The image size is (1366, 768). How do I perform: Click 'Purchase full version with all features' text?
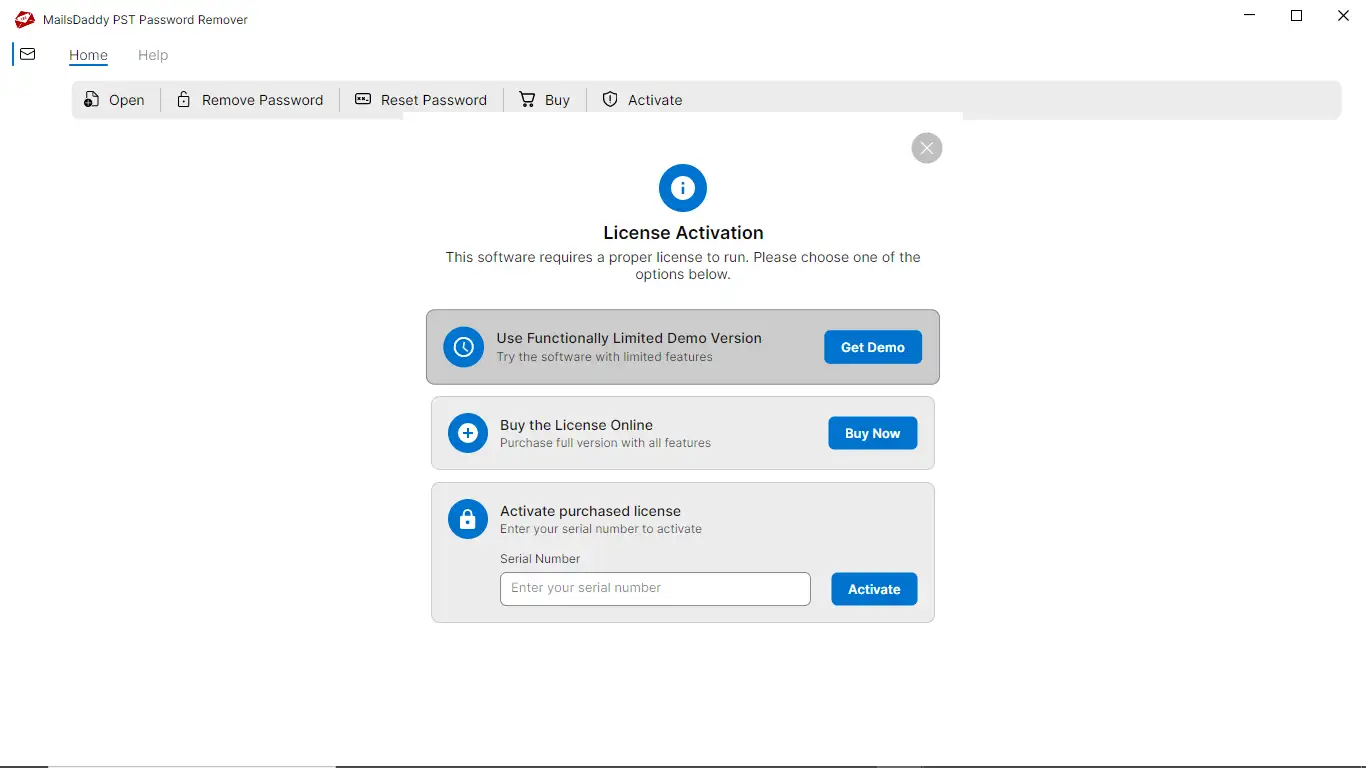pyautogui.click(x=605, y=443)
